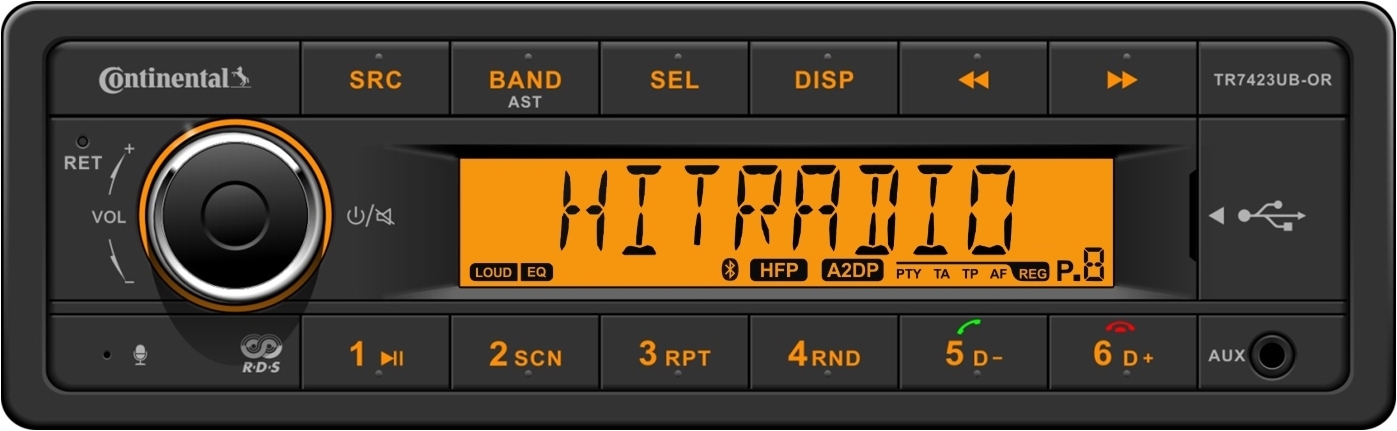The width and height of the screenshot is (1397, 431).
Task: Click the HFP indicator on display
Action: pyautogui.click(x=779, y=270)
